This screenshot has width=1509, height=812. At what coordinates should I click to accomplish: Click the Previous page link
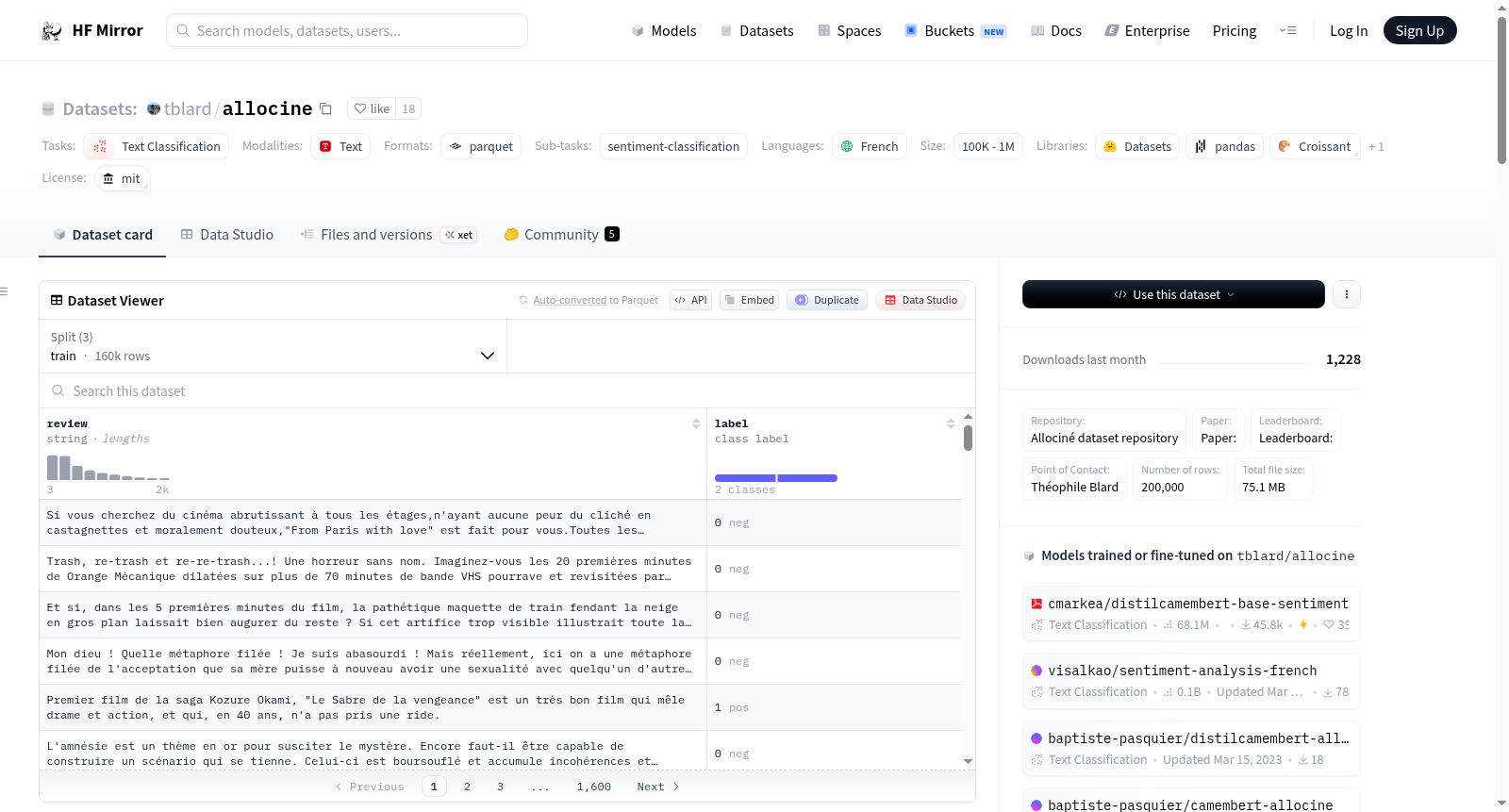(x=370, y=787)
